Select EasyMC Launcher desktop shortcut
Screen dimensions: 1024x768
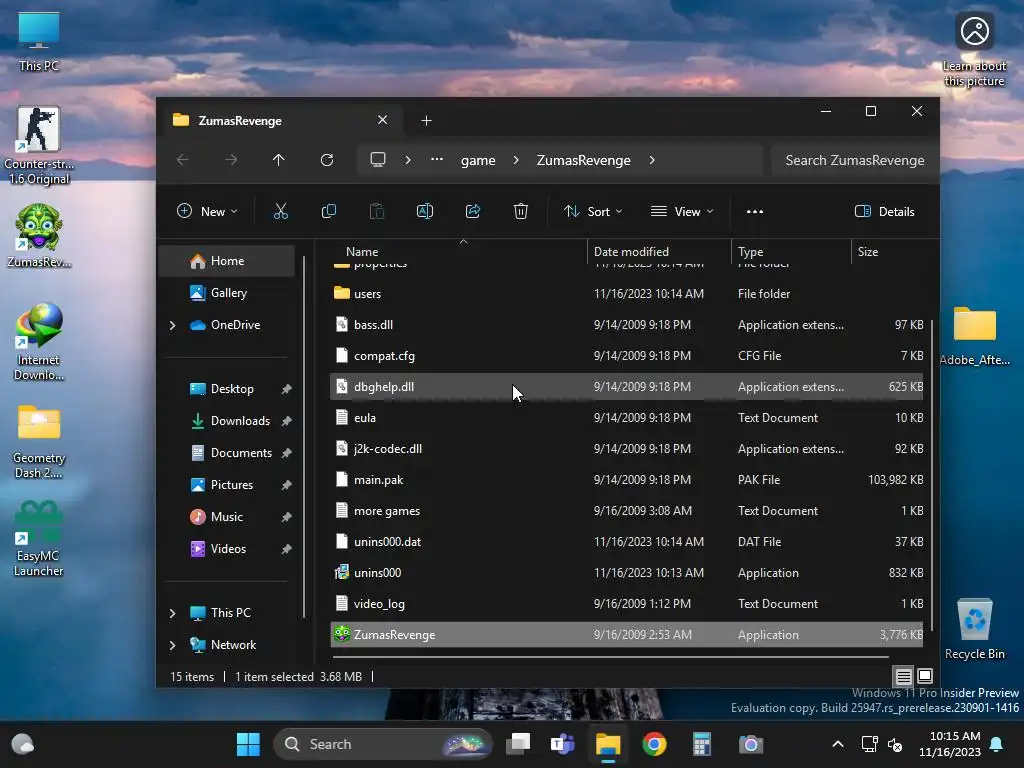(x=39, y=538)
